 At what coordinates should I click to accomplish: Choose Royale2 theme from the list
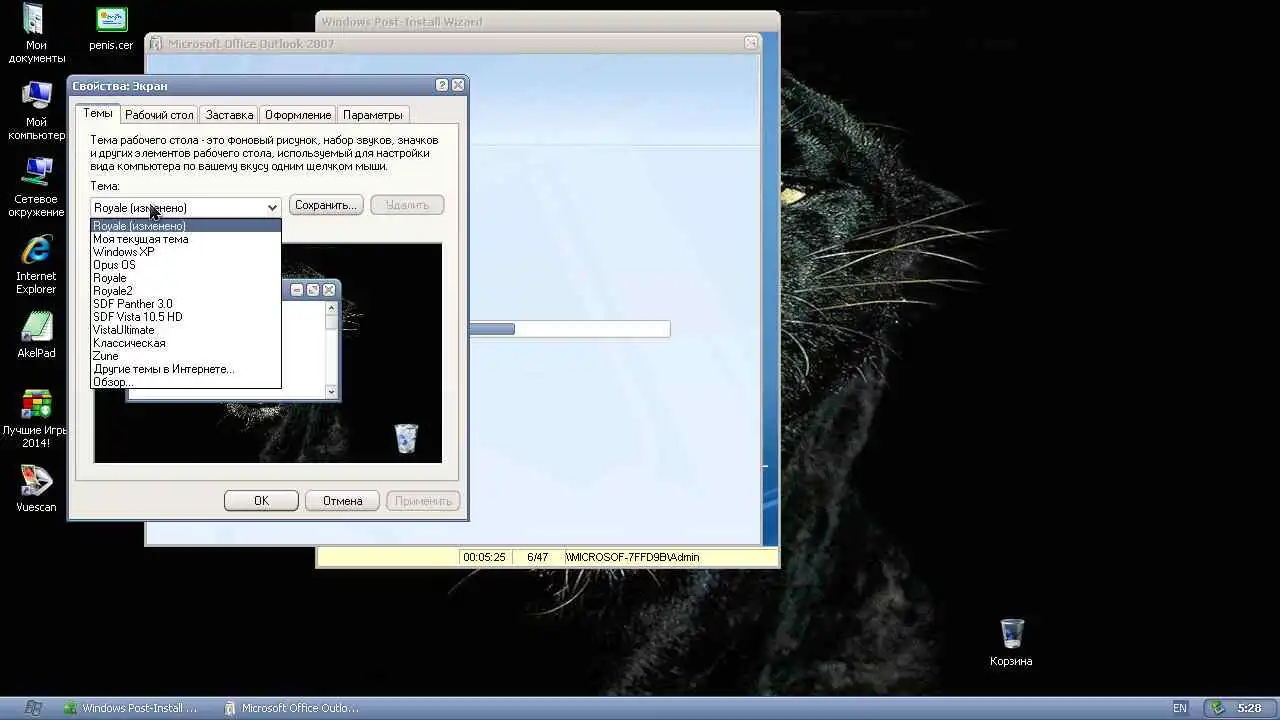point(186,291)
